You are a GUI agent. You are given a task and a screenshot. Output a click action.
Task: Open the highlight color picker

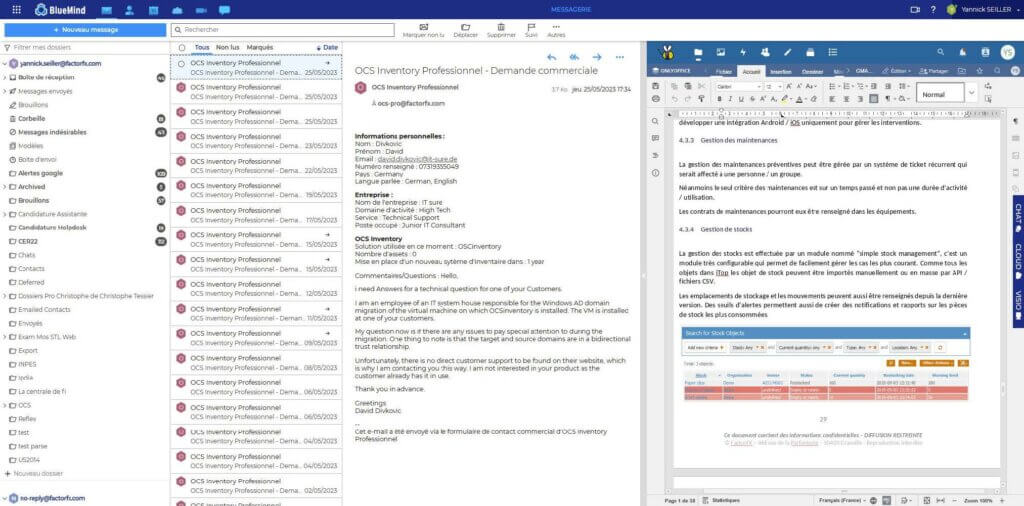(787, 99)
